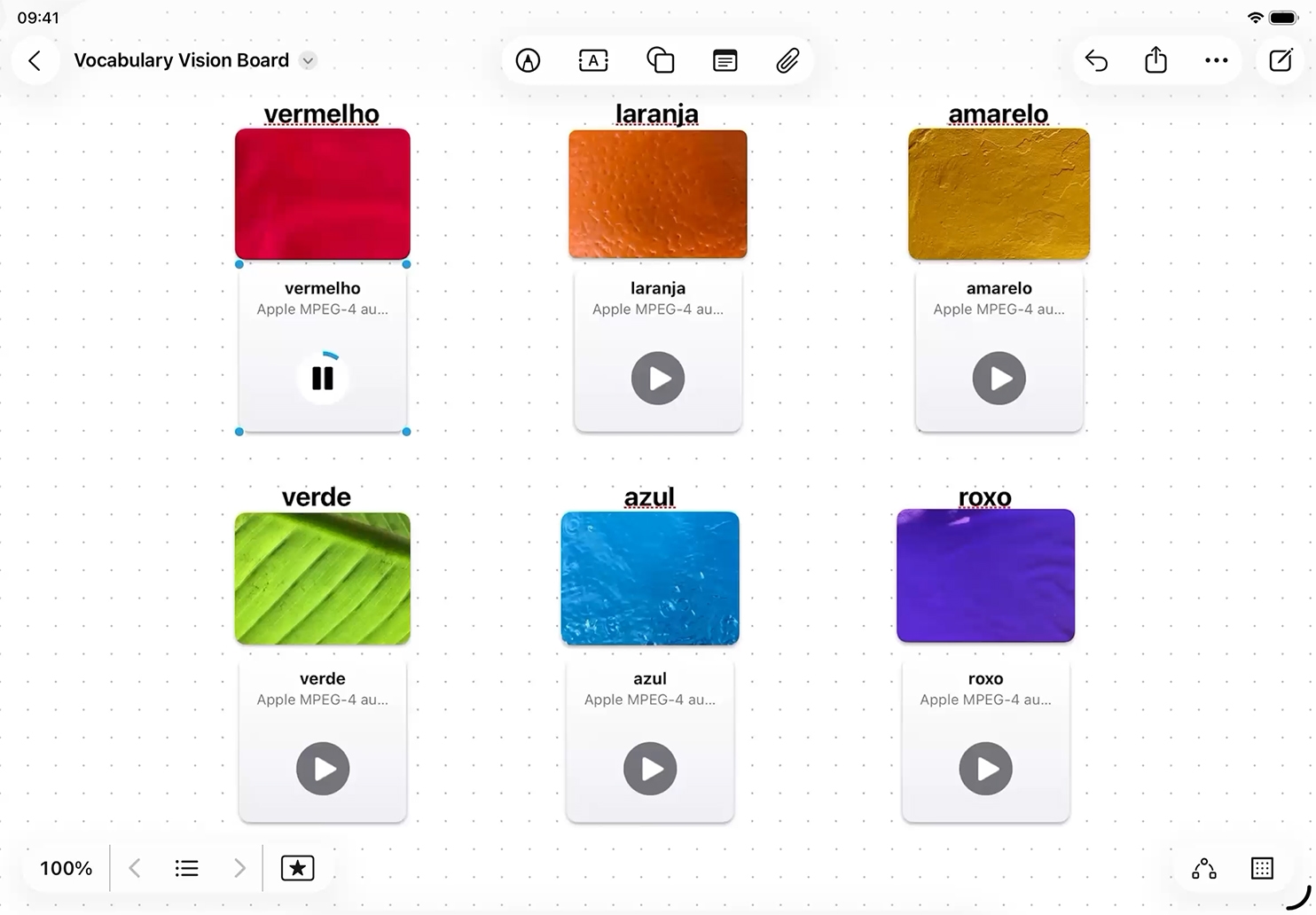Open the more options ellipsis menu
The height and width of the screenshot is (915, 1316).
tap(1216, 60)
